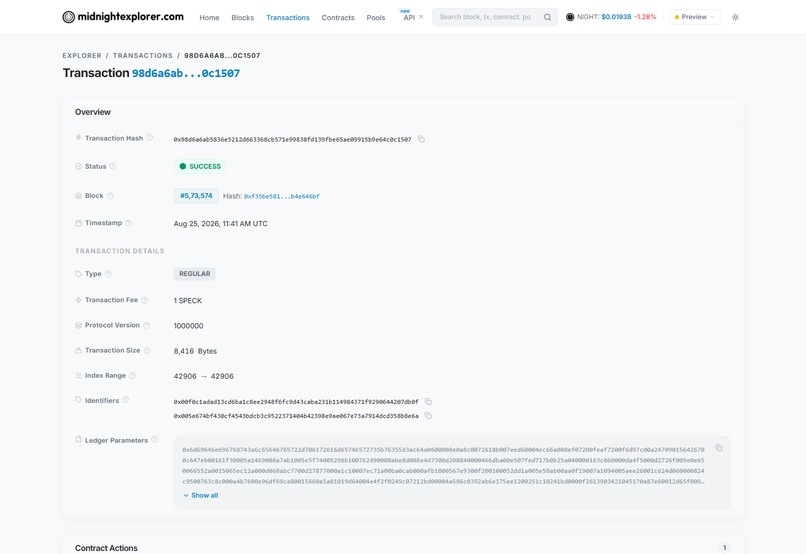Show help tooltip for Identifiers
Screen dimensions: 806x554
pos(125,400)
